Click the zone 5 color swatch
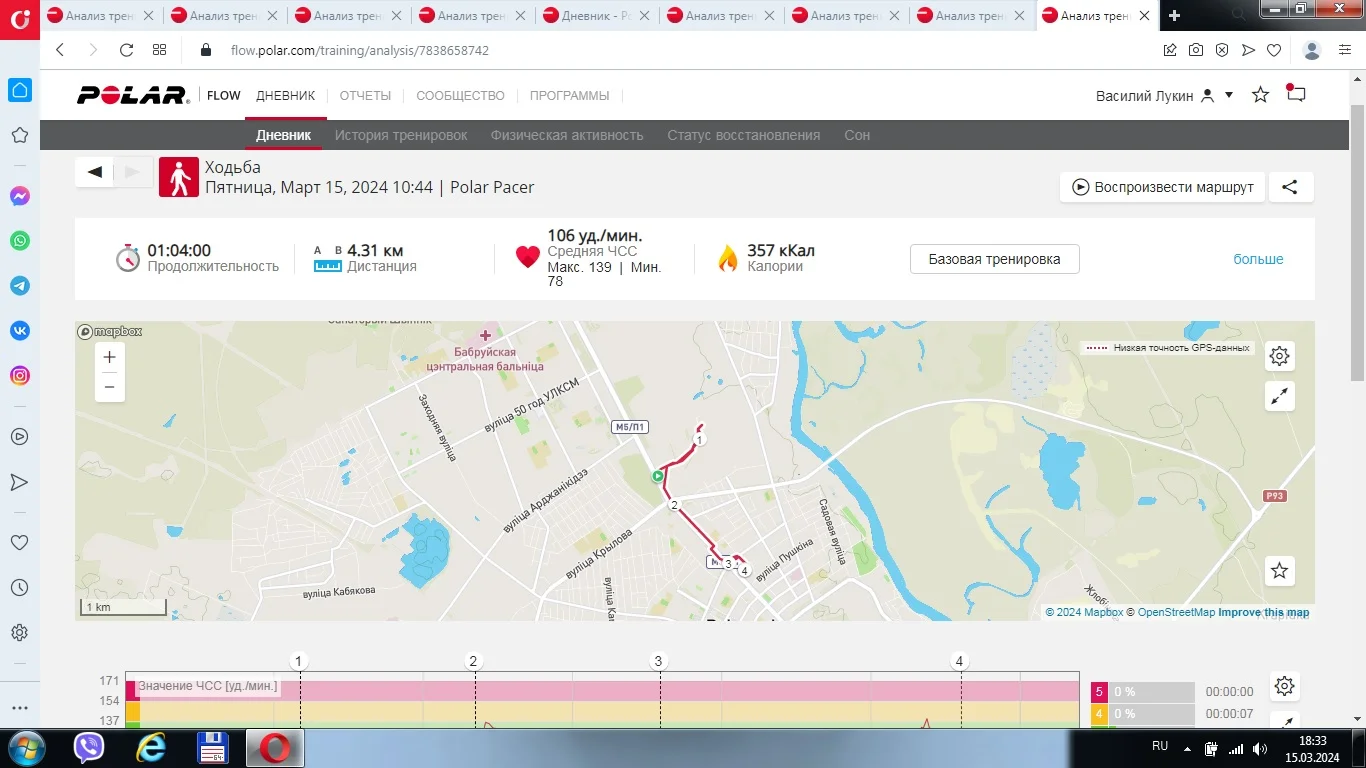The width and height of the screenshot is (1366, 768). [1098, 691]
